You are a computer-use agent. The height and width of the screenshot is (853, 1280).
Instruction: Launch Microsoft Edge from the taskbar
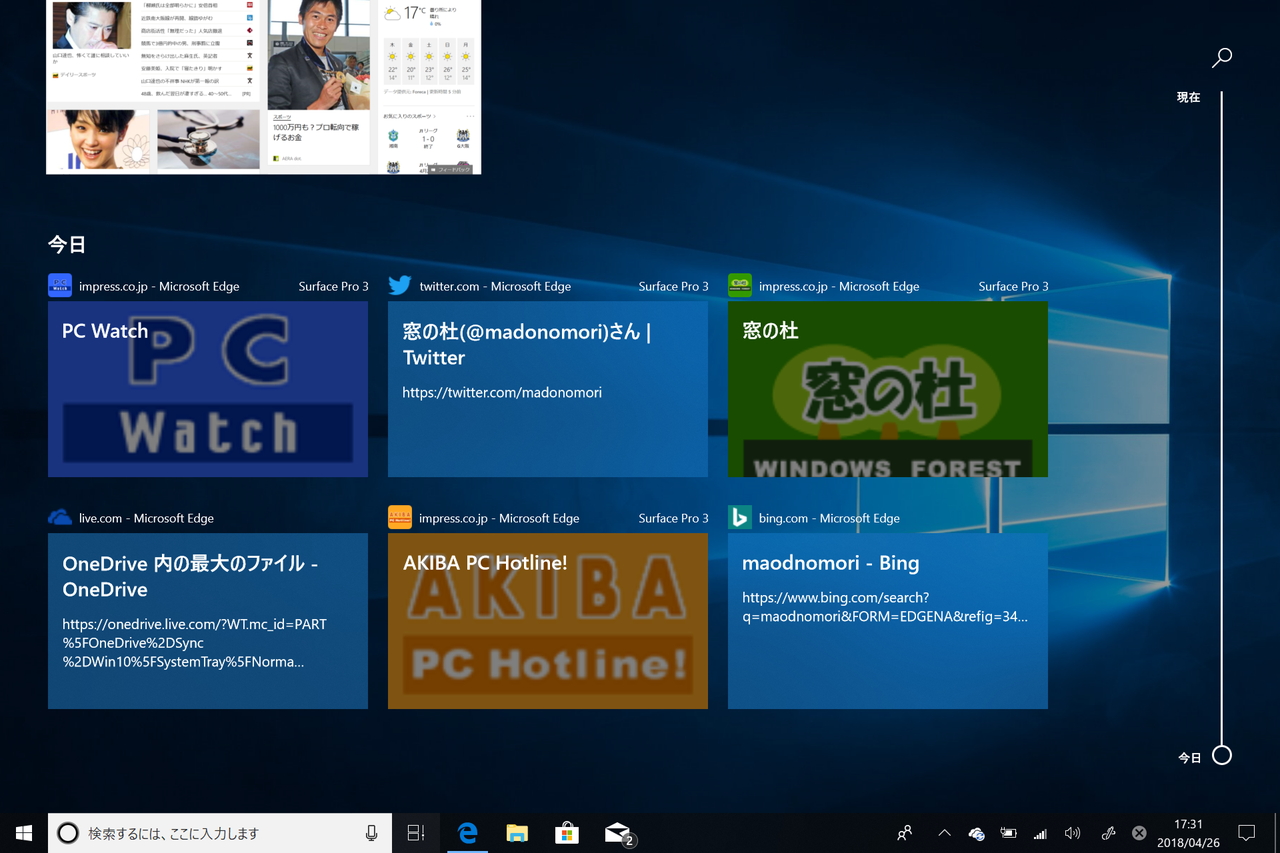pyautogui.click(x=467, y=833)
